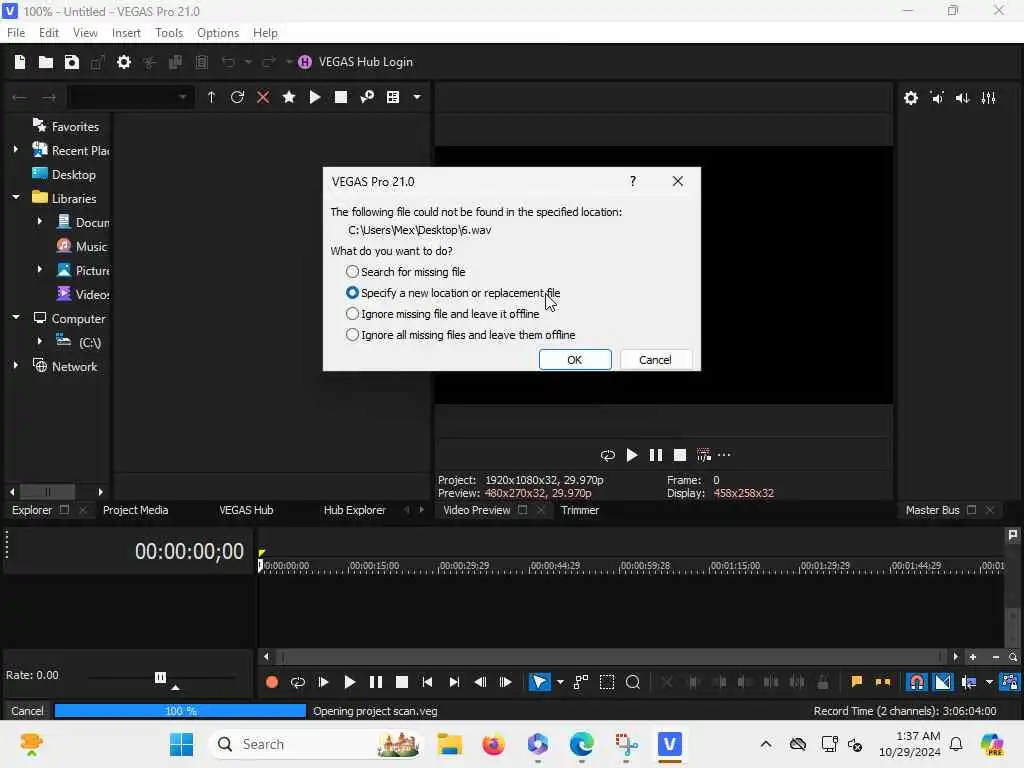1024x768 pixels.
Task: Open the Explorer address path combo box
Action: click(x=131, y=97)
